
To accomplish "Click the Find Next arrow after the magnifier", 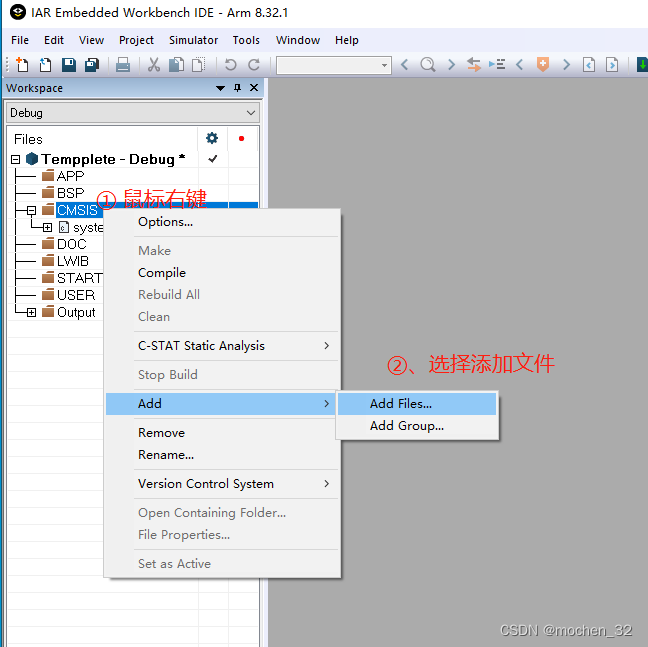I will [452, 65].
